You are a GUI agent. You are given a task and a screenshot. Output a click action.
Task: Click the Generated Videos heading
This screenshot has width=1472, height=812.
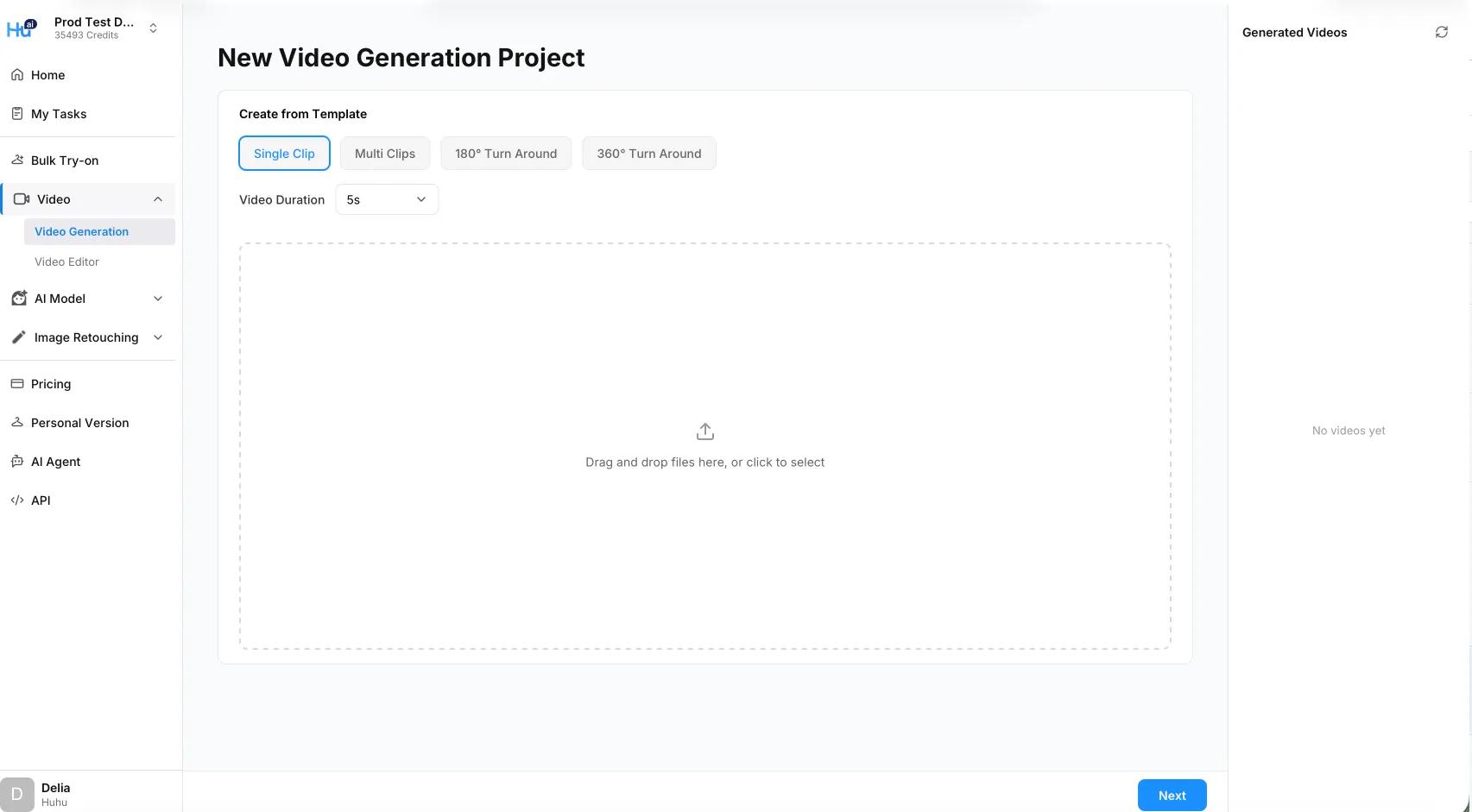(1295, 33)
